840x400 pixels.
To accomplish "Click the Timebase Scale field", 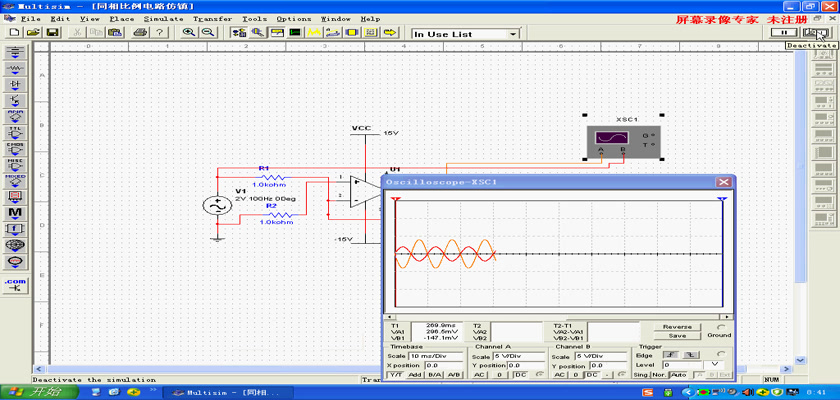I will click(436, 356).
